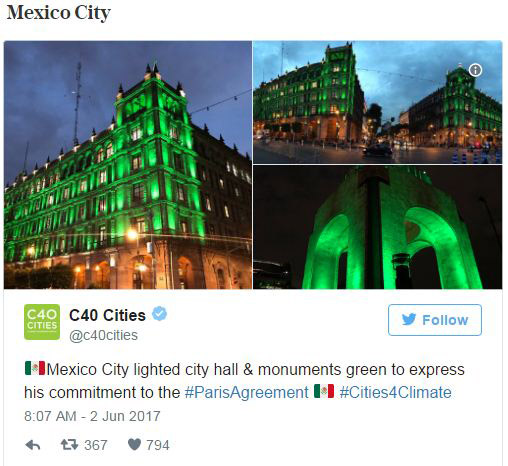
Task: Click the 367 retweet count
Action: click(x=96, y=445)
